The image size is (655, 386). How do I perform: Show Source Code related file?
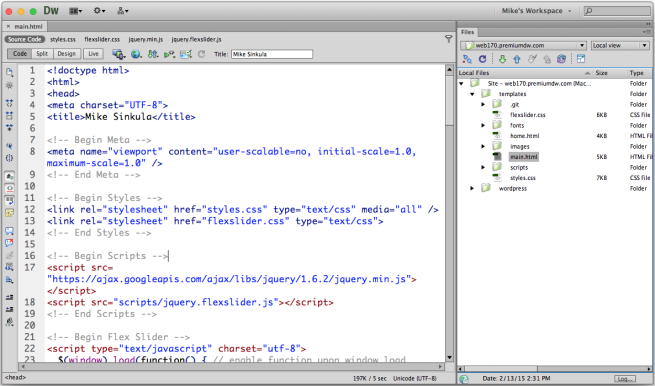[25, 39]
